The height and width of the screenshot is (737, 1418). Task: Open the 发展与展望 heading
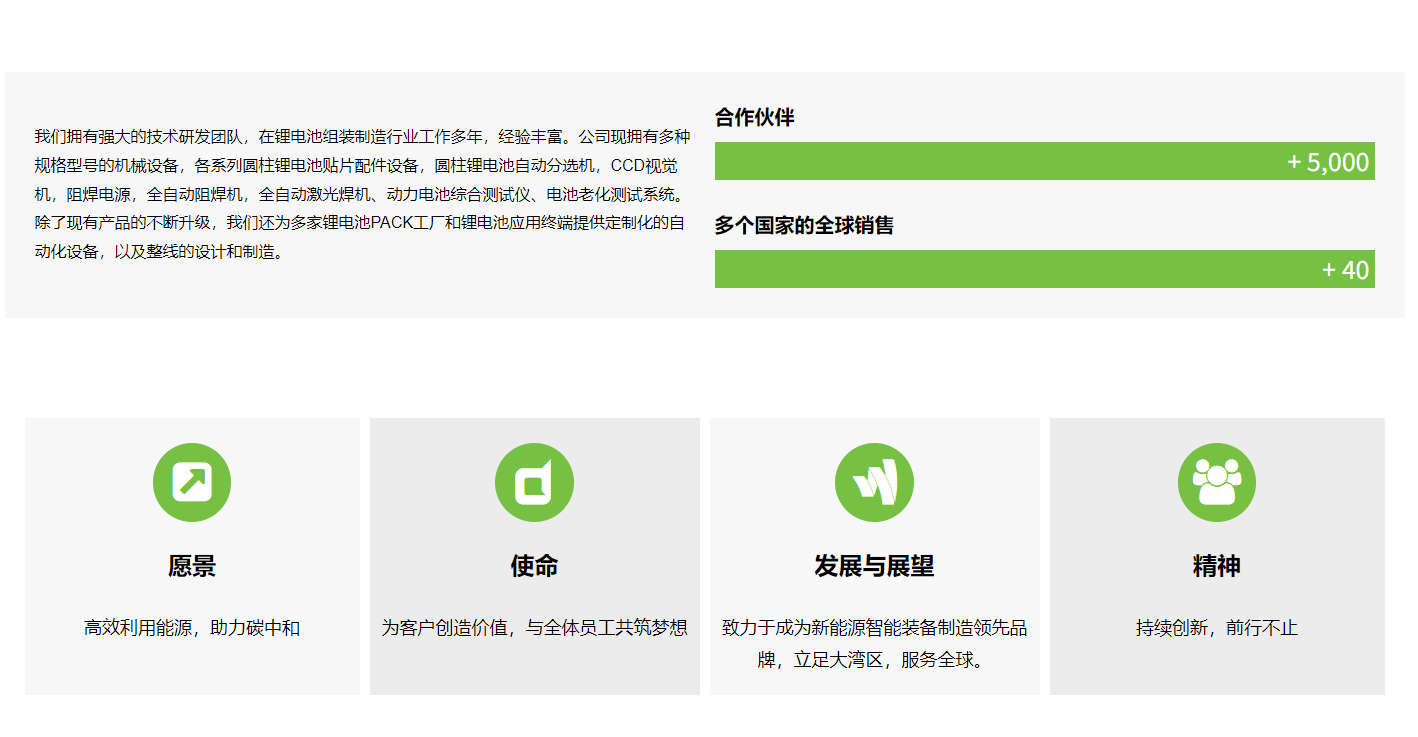[874, 566]
